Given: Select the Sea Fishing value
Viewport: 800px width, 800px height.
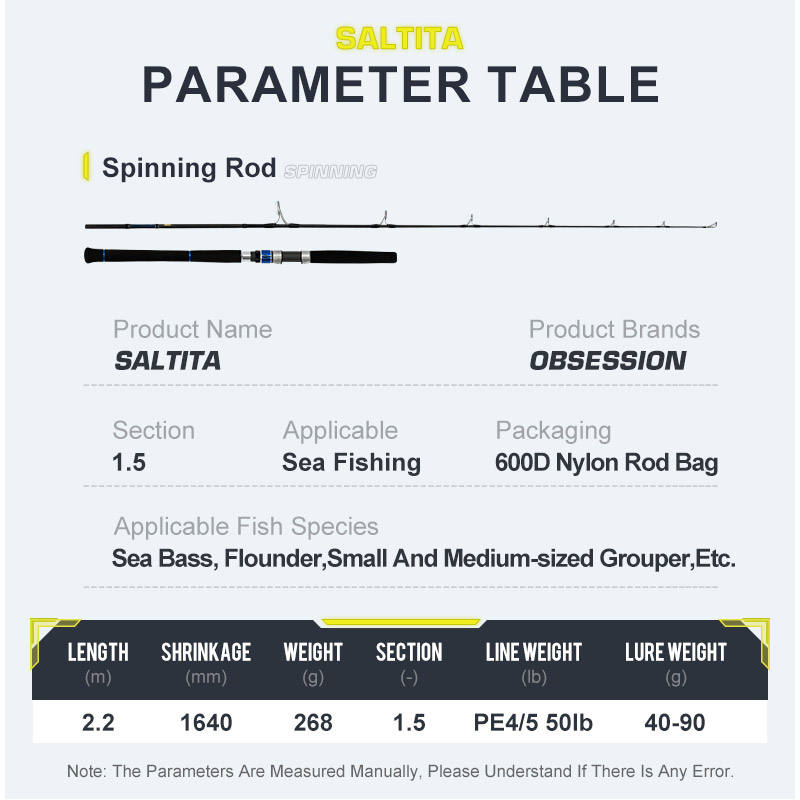Looking at the screenshot, I should tap(351, 462).
